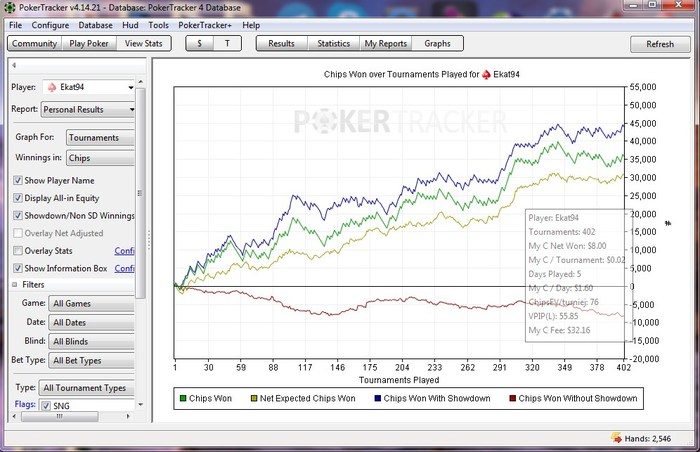This screenshot has height=452, width=700.
Task: Toggle Showdown/Non SD Winnings checkbox
Action: click(x=18, y=215)
